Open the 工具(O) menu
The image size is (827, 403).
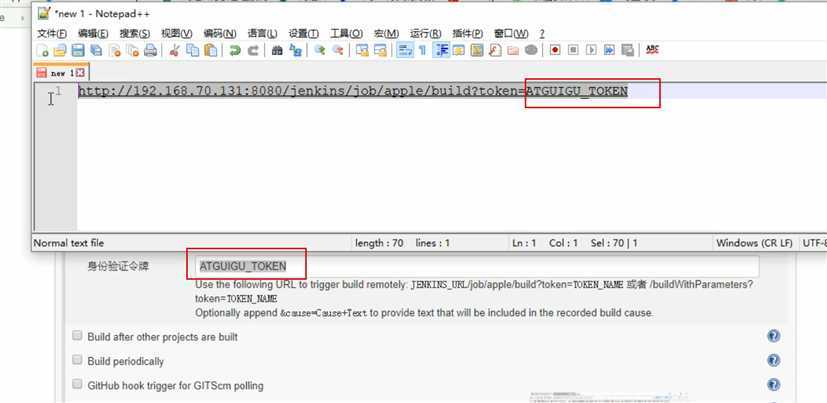pyautogui.click(x=347, y=34)
